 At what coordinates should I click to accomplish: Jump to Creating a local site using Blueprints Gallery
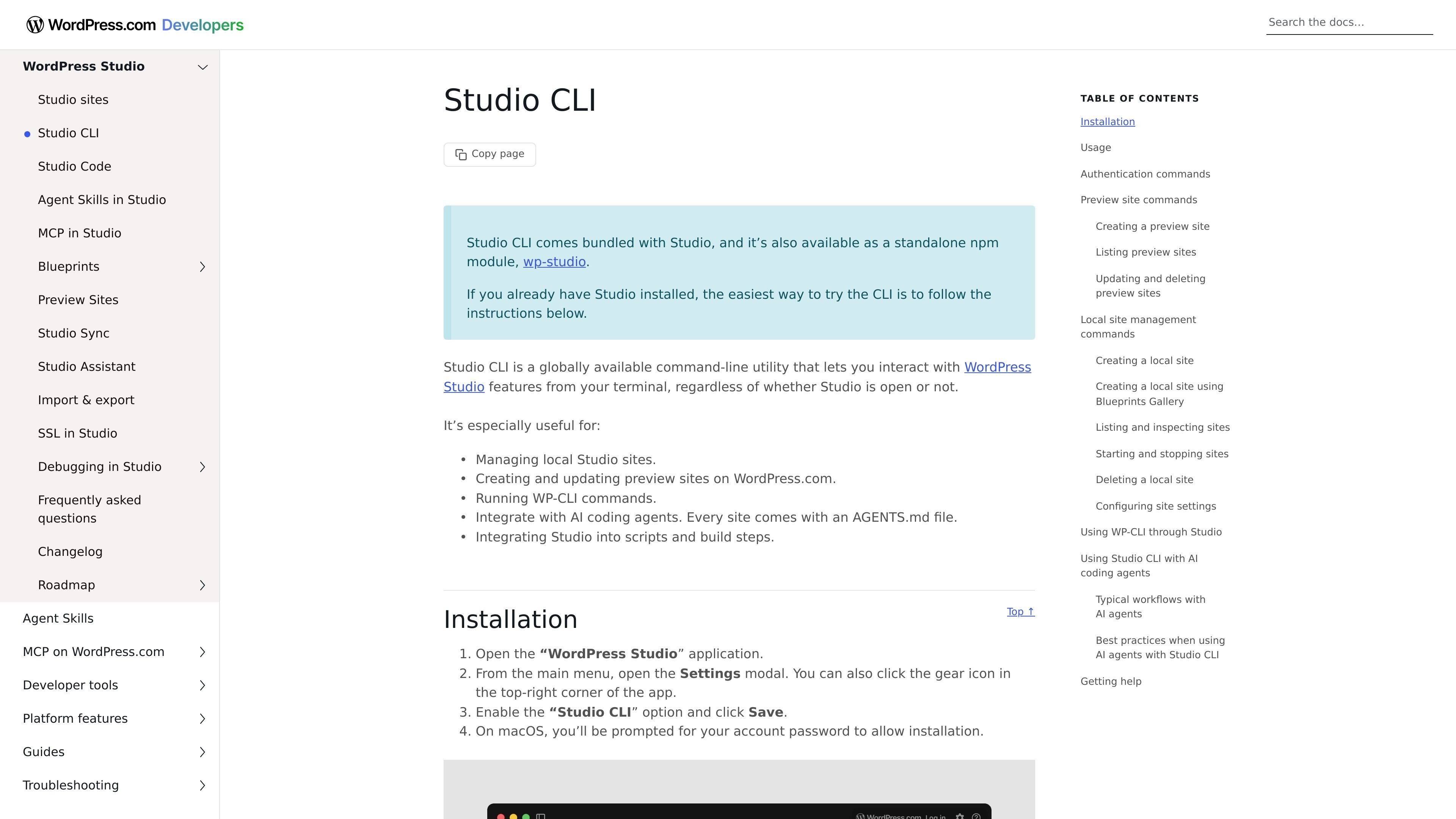click(1159, 394)
